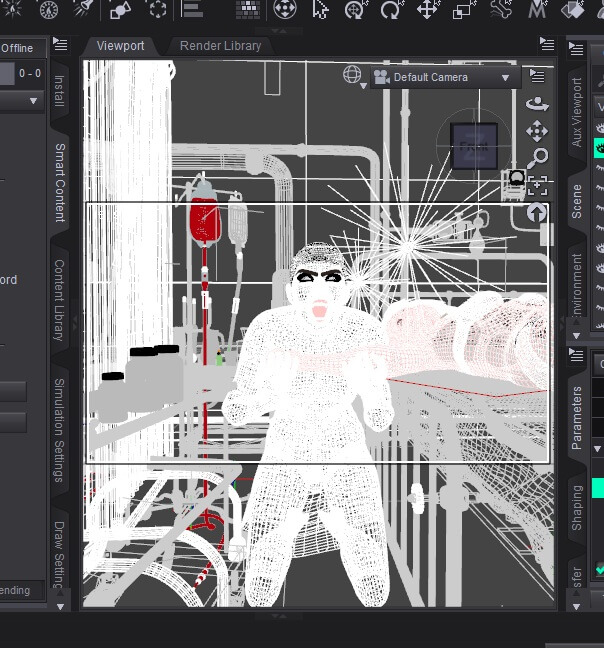Choose the Translate tool with four arrows
This screenshot has height=661, width=604.
coord(427,9)
